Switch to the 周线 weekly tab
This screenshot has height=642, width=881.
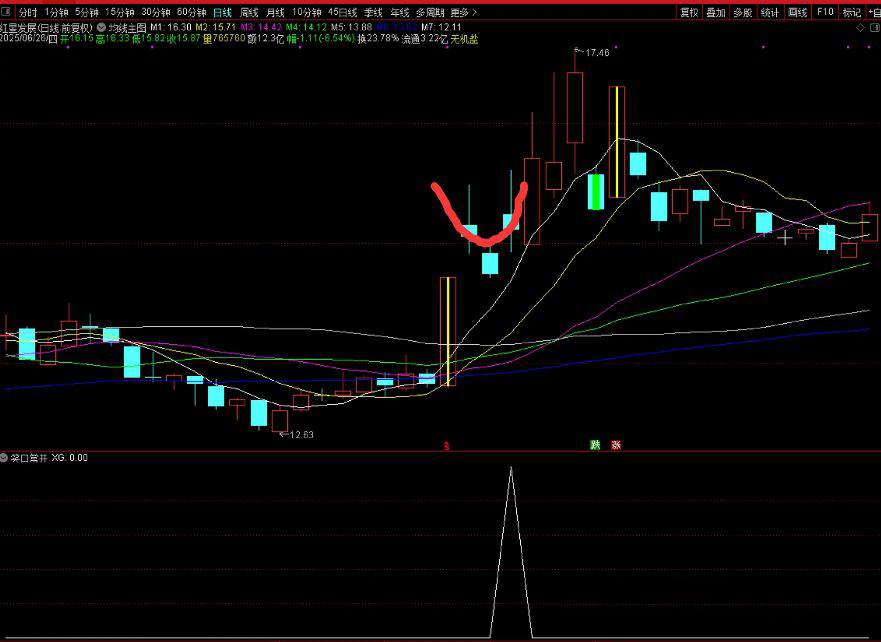coord(249,13)
